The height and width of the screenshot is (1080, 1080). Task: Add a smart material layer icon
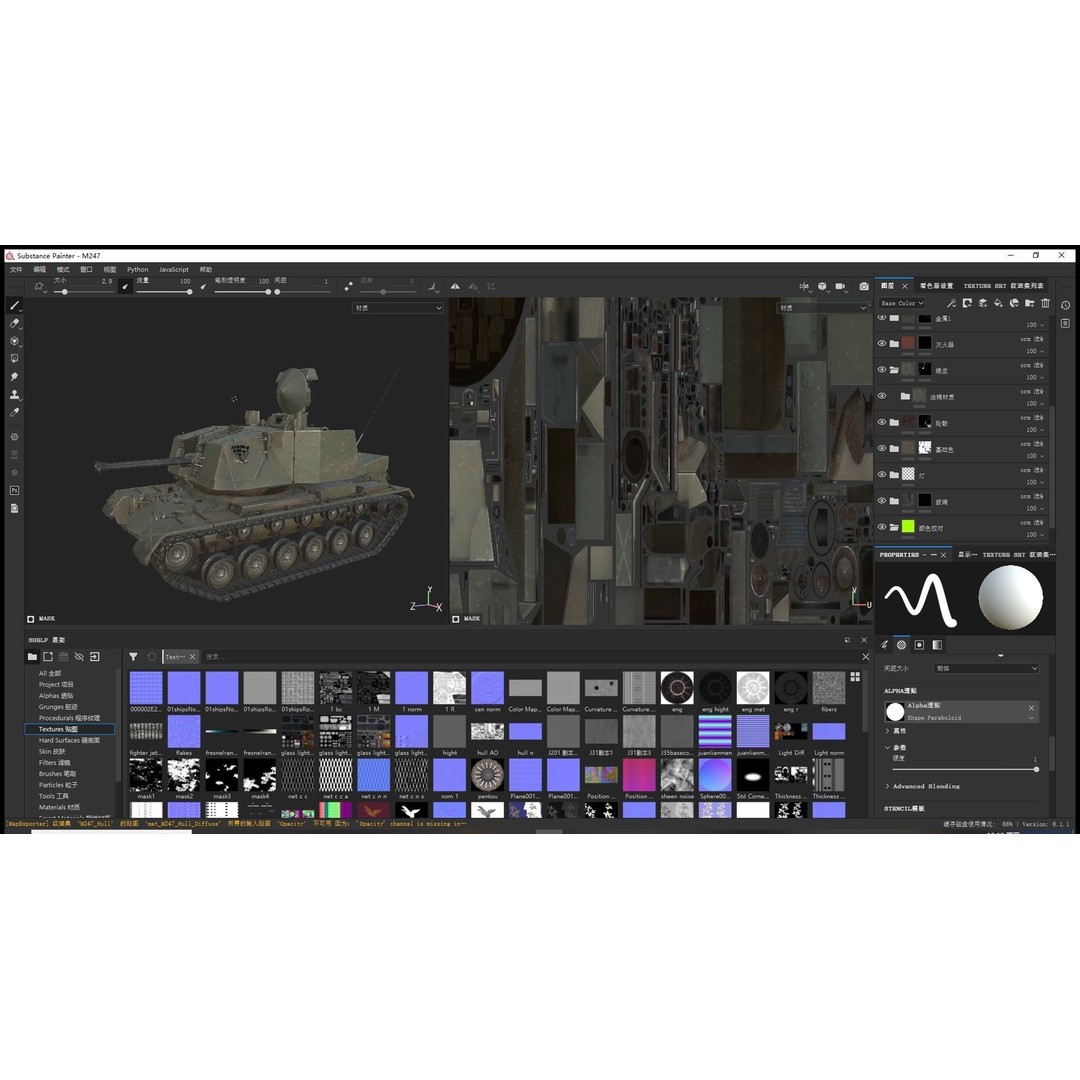[x=1014, y=303]
